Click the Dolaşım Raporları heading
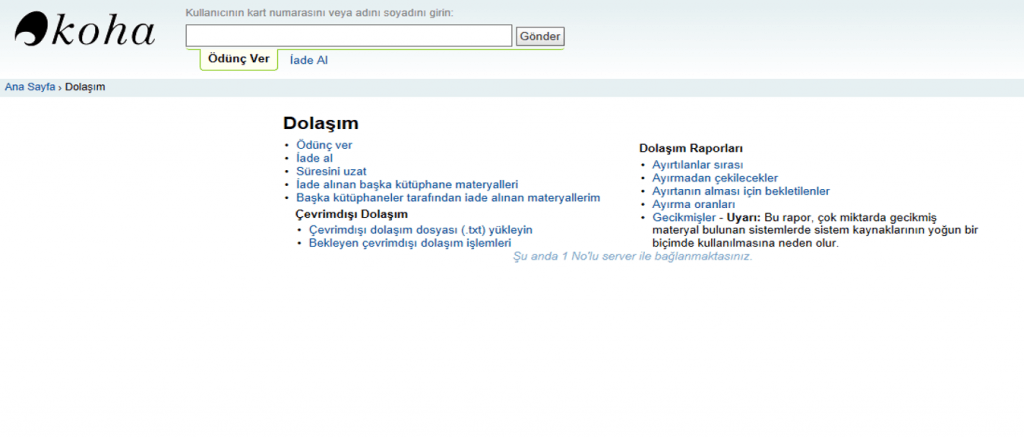This screenshot has width=1024, height=438. 691,149
